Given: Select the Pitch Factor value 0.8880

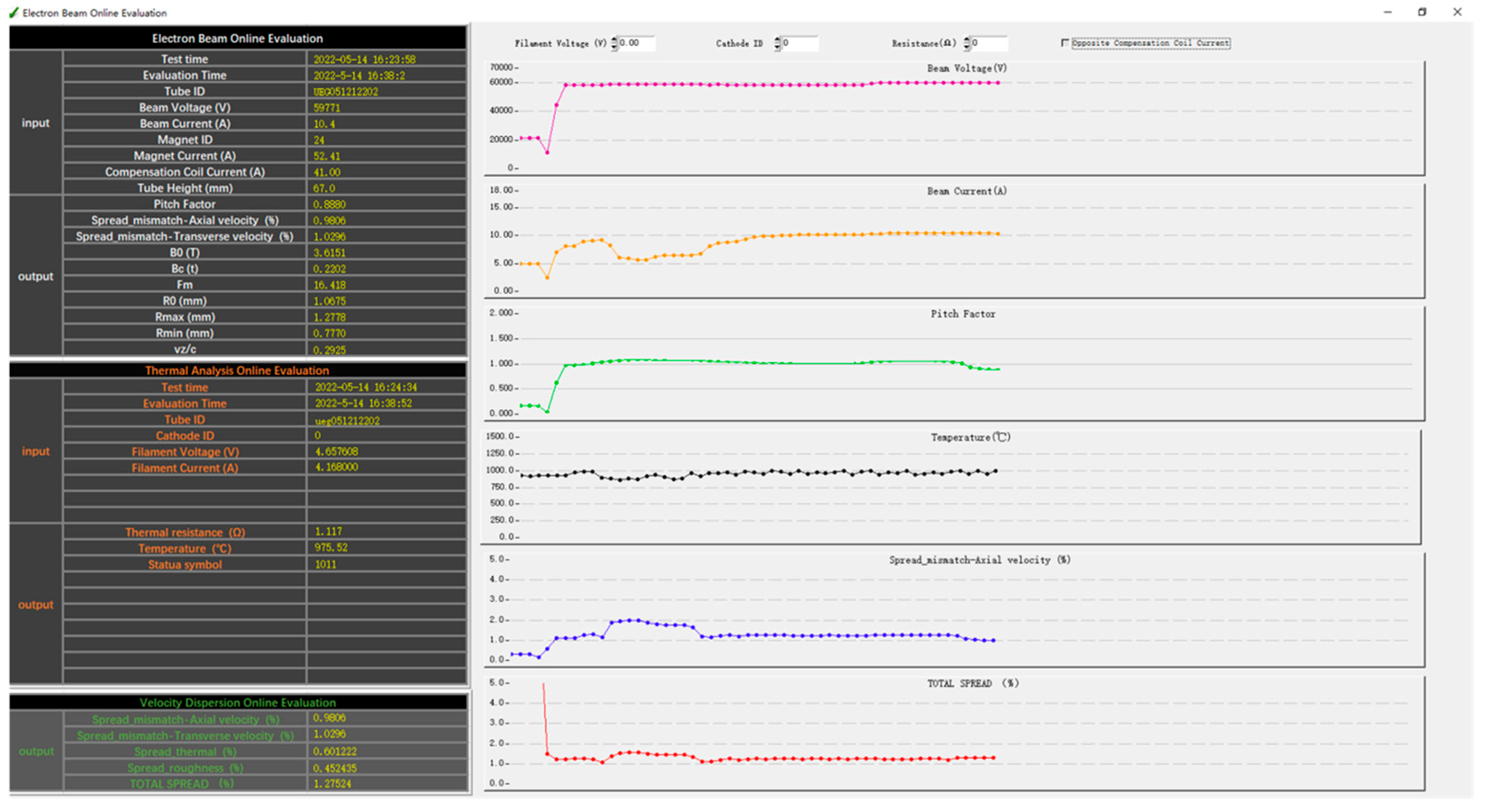Looking at the screenshot, I should coord(329,205).
